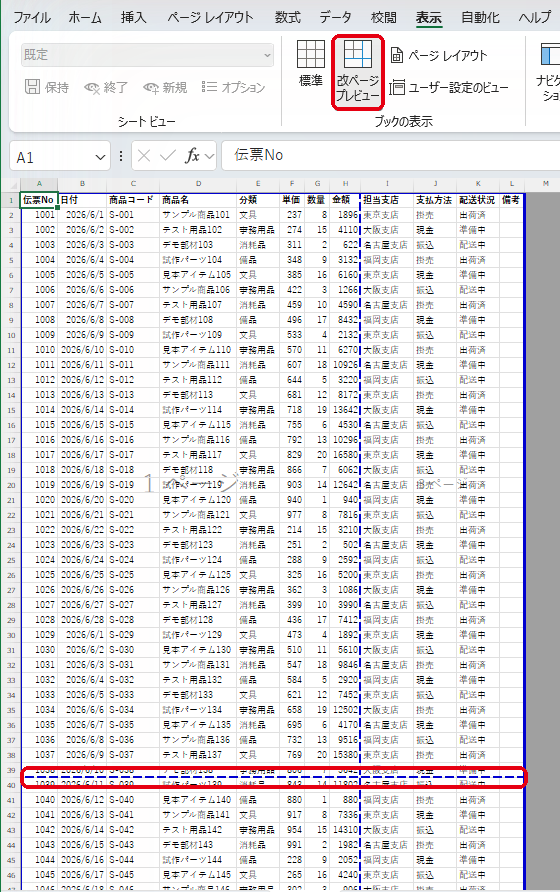Select row header 10
The width and height of the screenshot is (560, 892).
[11, 335]
